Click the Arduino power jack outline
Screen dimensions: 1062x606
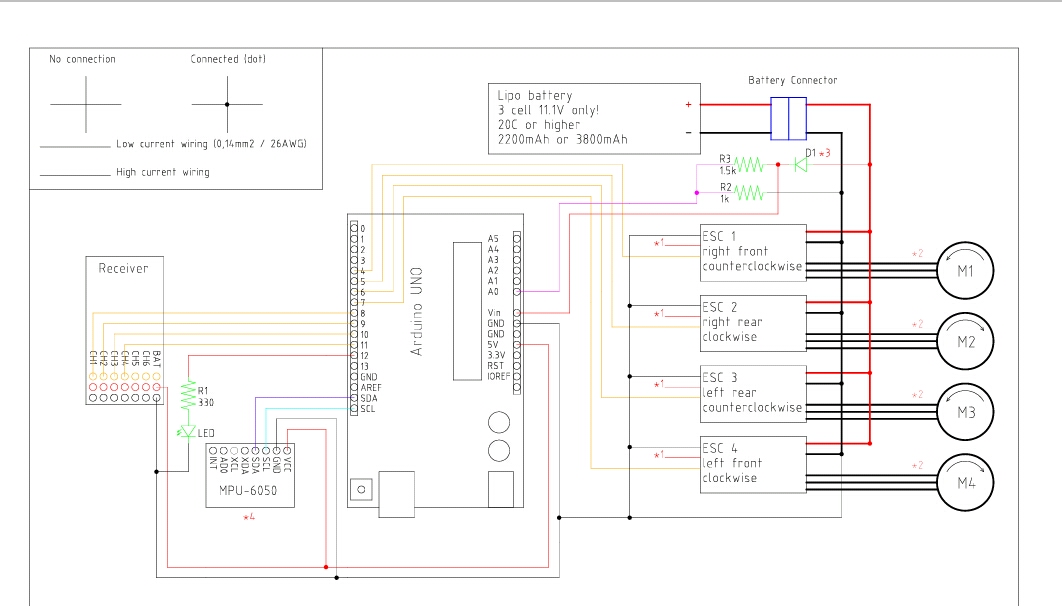point(501,490)
